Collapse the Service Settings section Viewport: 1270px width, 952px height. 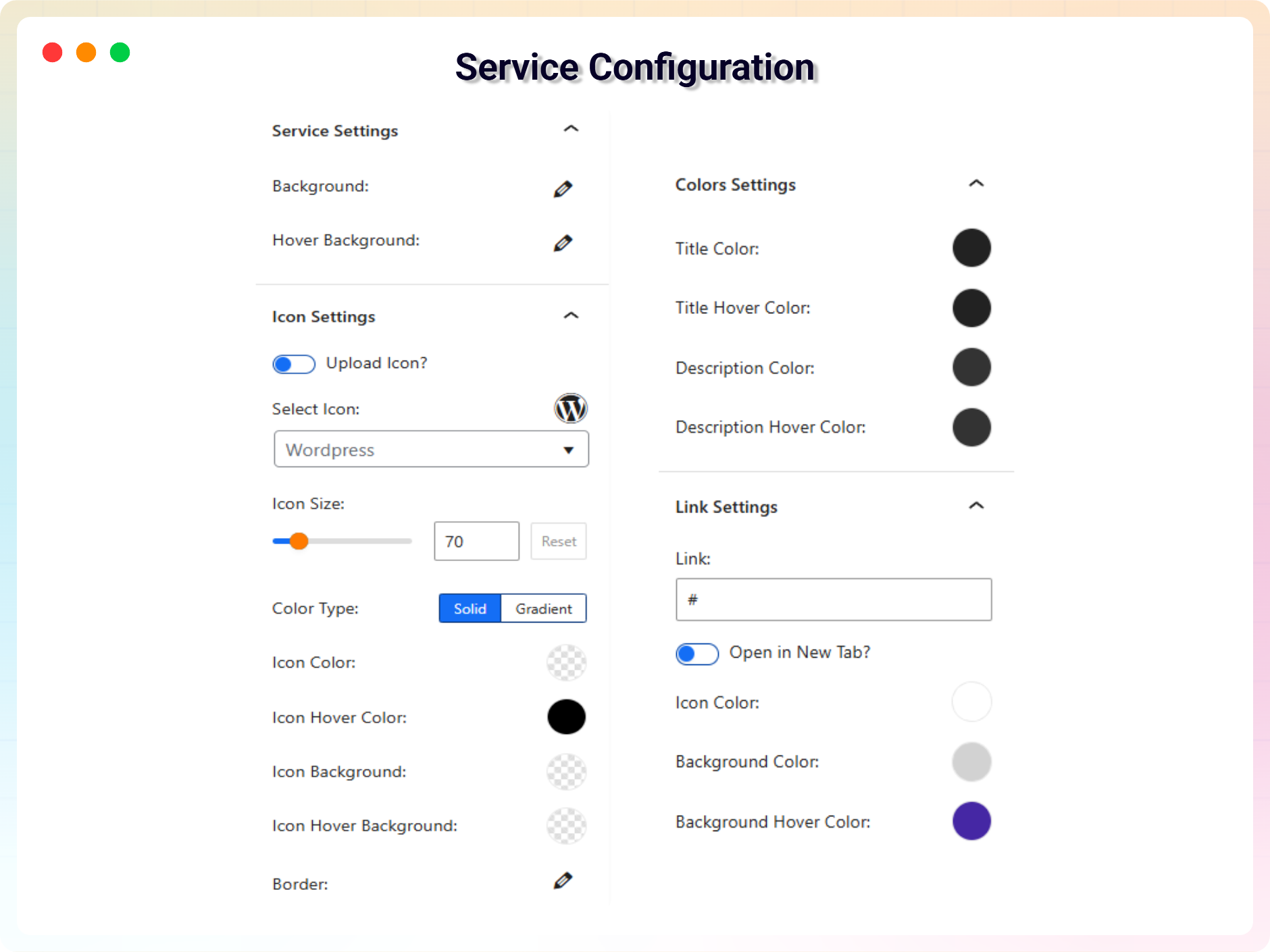[x=571, y=129]
